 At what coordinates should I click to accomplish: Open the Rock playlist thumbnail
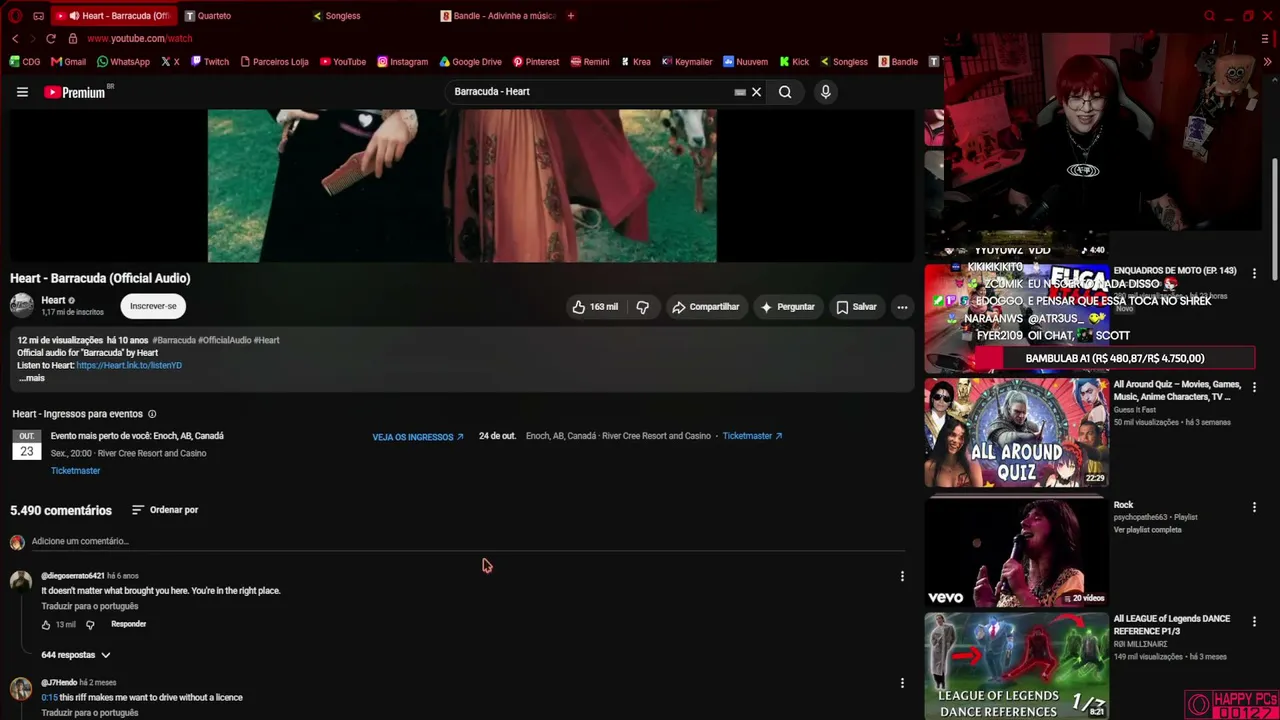pos(1017,552)
